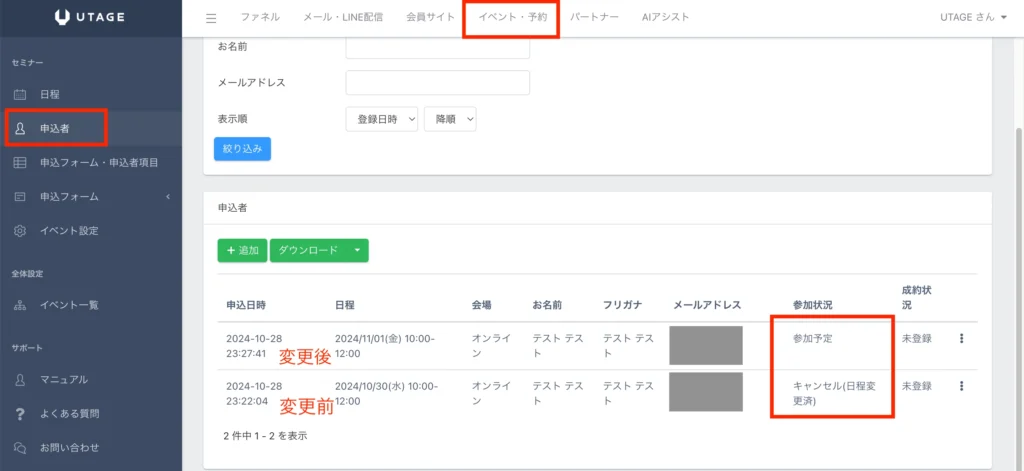Click the ダウンロード button
Image resolution: width=1024 pixels, height=471 pixels.
[x=308, y=250]
